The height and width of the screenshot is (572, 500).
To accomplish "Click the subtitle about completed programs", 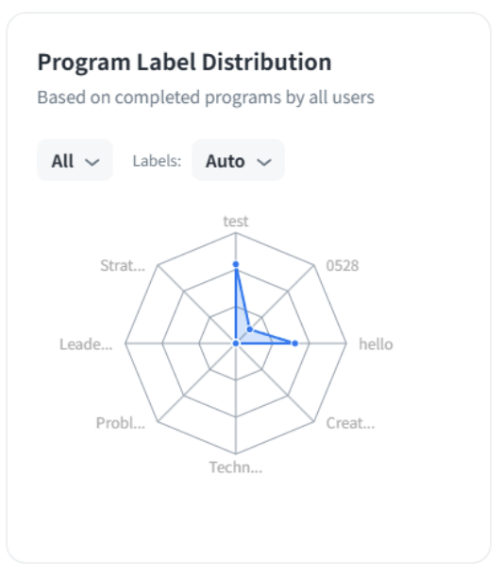I will coord(206,97).
